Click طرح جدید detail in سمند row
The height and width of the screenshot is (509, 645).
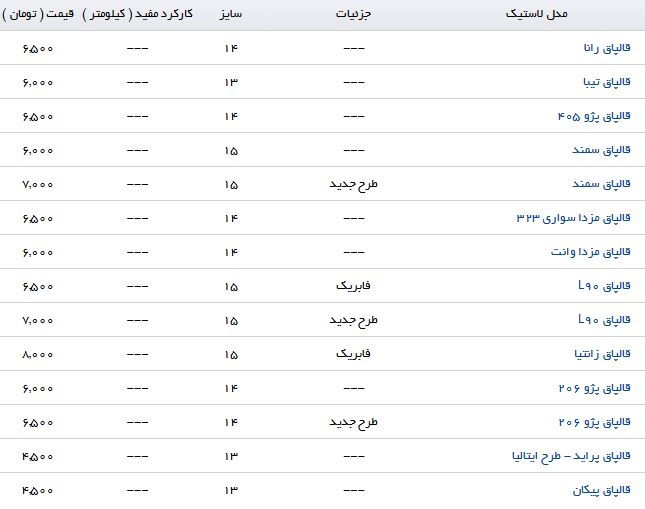point(353,185)
